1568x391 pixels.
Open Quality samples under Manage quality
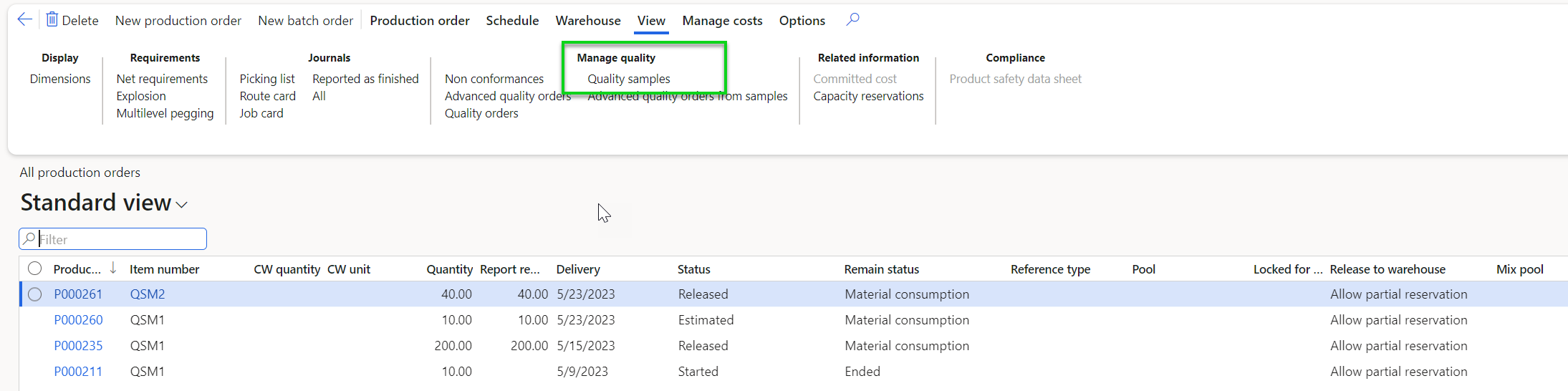629,79
